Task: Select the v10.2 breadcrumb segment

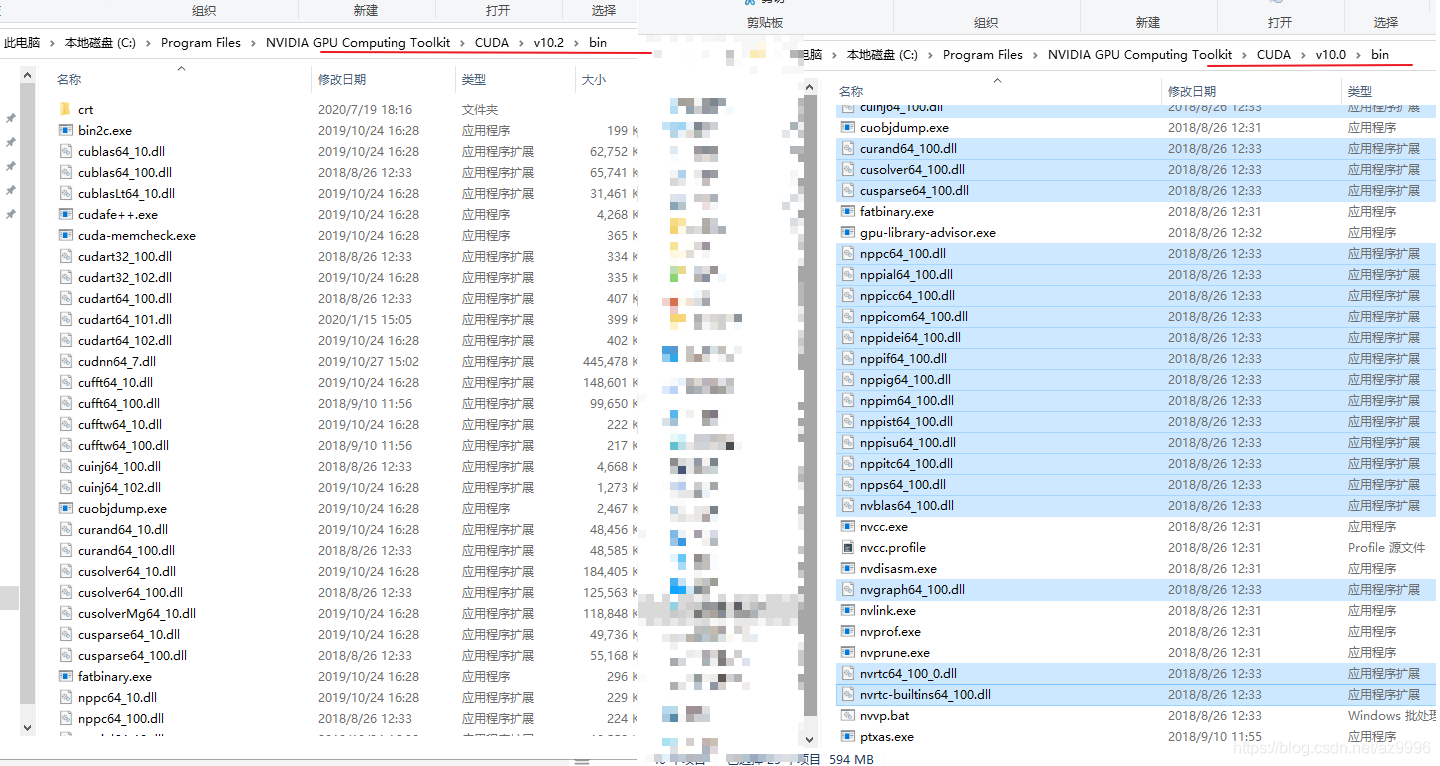Action: pos(549,43)
